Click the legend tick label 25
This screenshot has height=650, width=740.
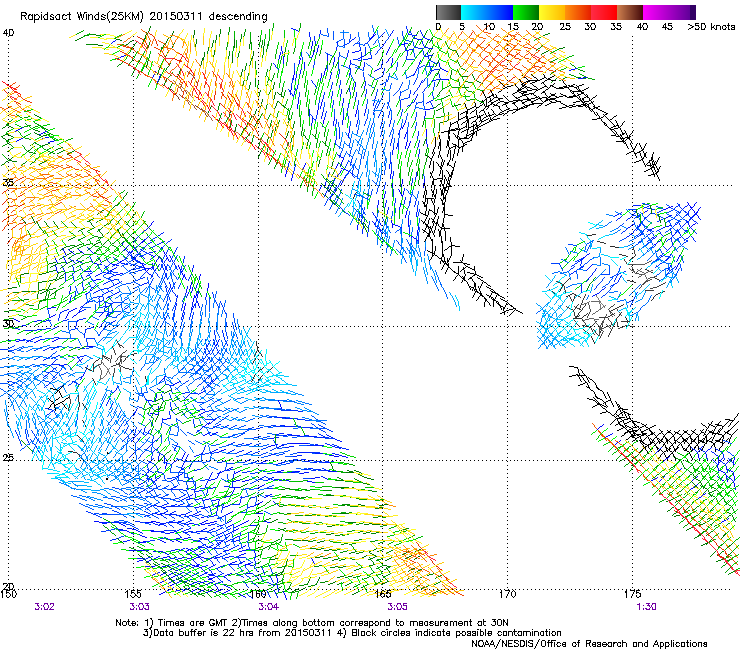click(565, 27)
